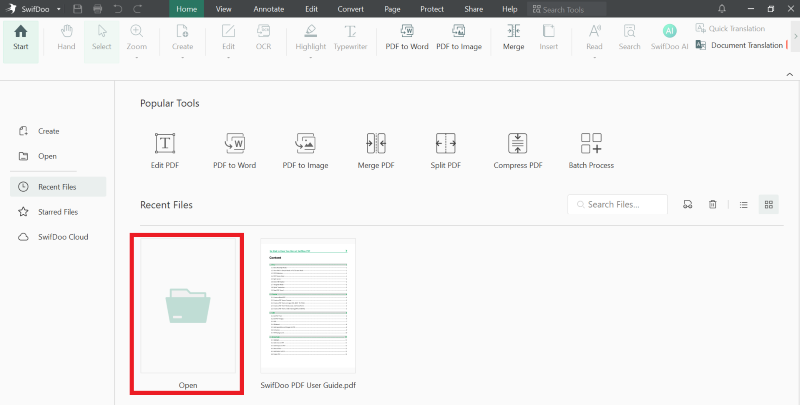Viewport: 800px width, 405px height.
Task: Click the Merge tool in ribbon
Action: (513, 38)
